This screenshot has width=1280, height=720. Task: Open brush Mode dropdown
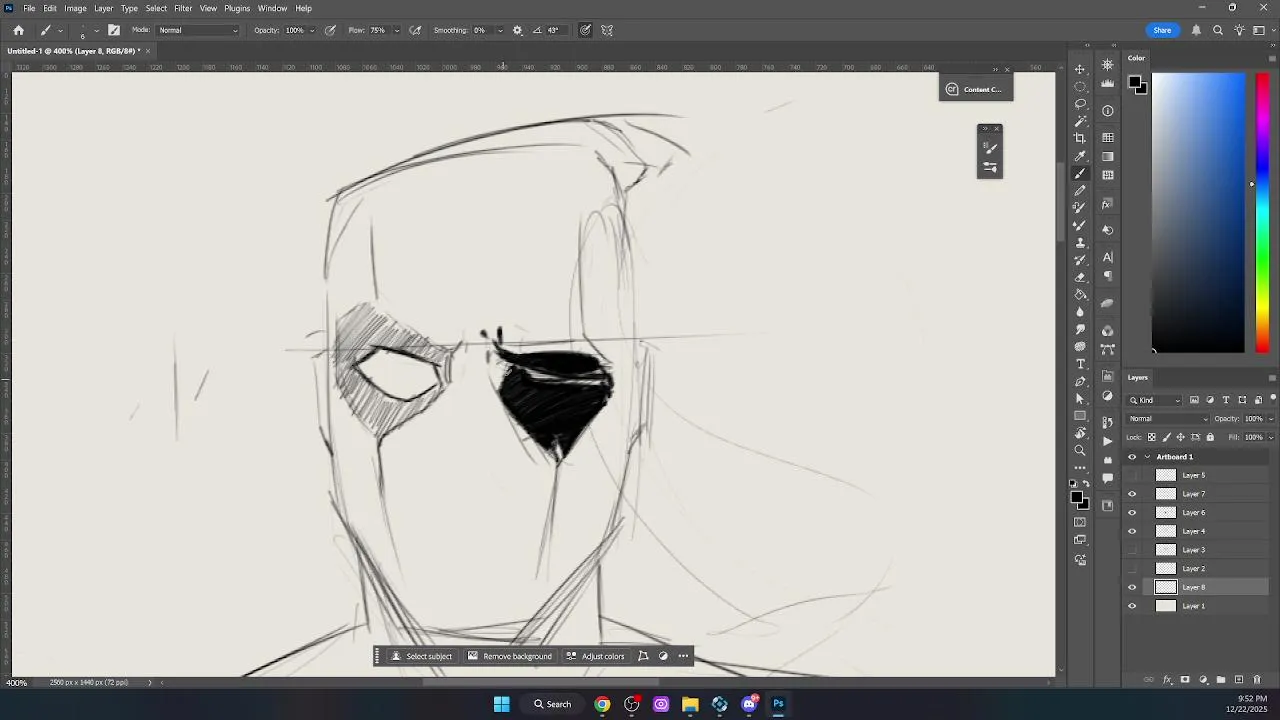coord(198,30)
